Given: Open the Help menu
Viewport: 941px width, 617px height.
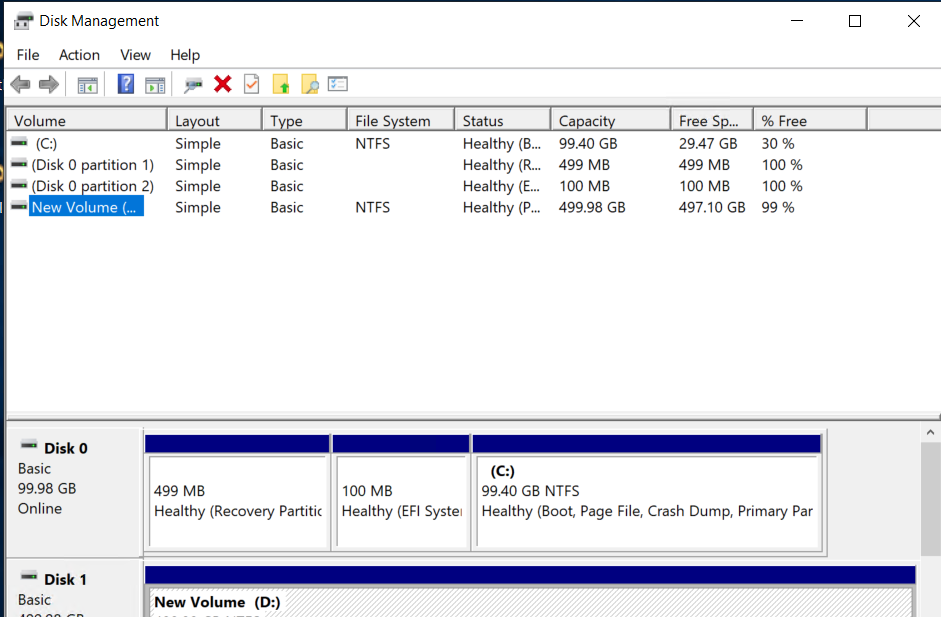Looking at the screenshot, I should pos(185,55).
